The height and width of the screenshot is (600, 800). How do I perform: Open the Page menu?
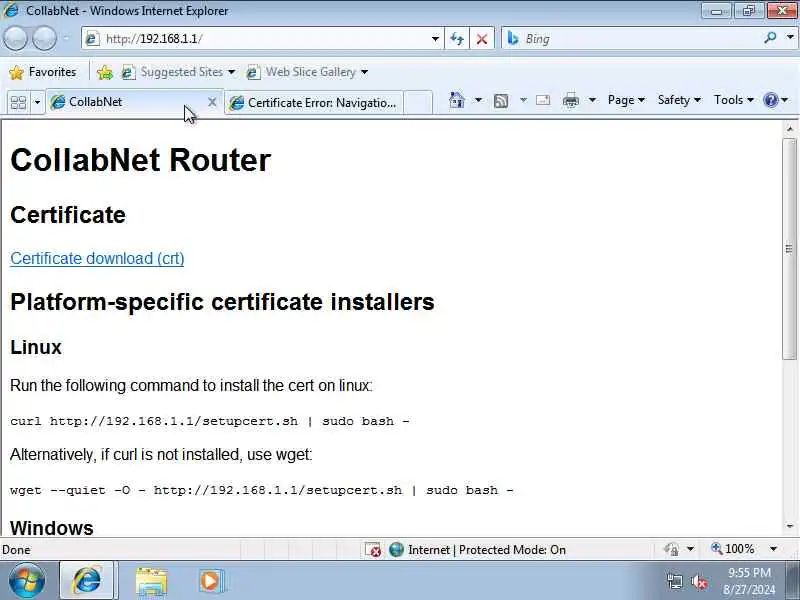click(x=626, y=100)
